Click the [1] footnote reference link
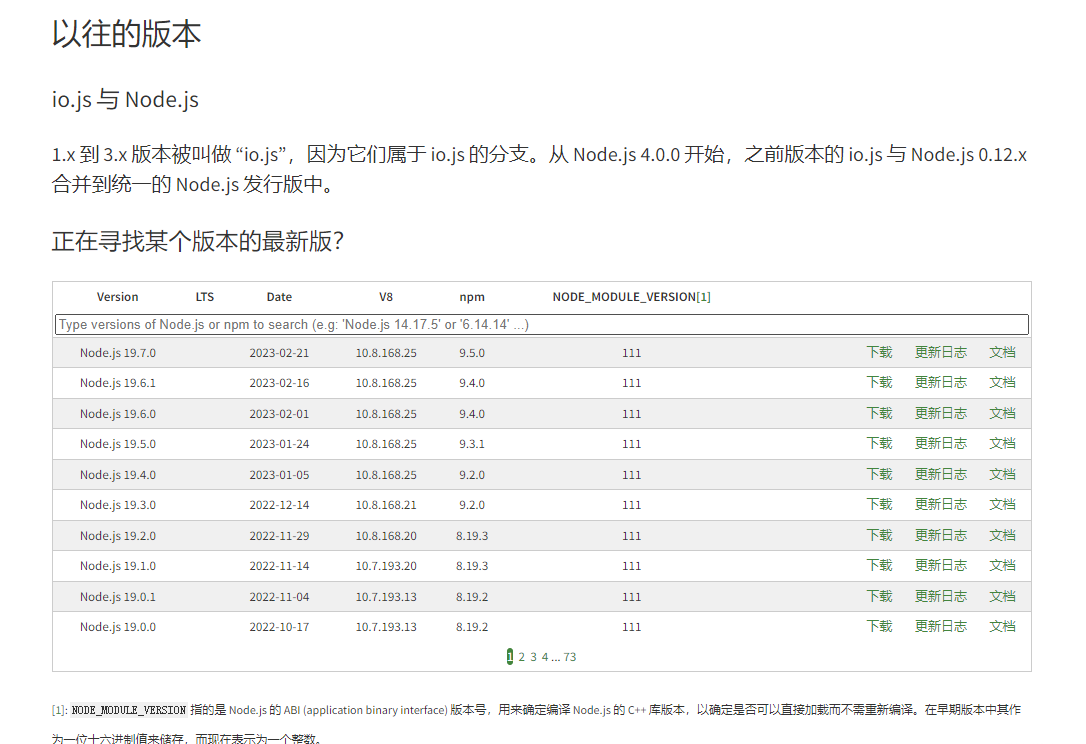 pos(704,296)
